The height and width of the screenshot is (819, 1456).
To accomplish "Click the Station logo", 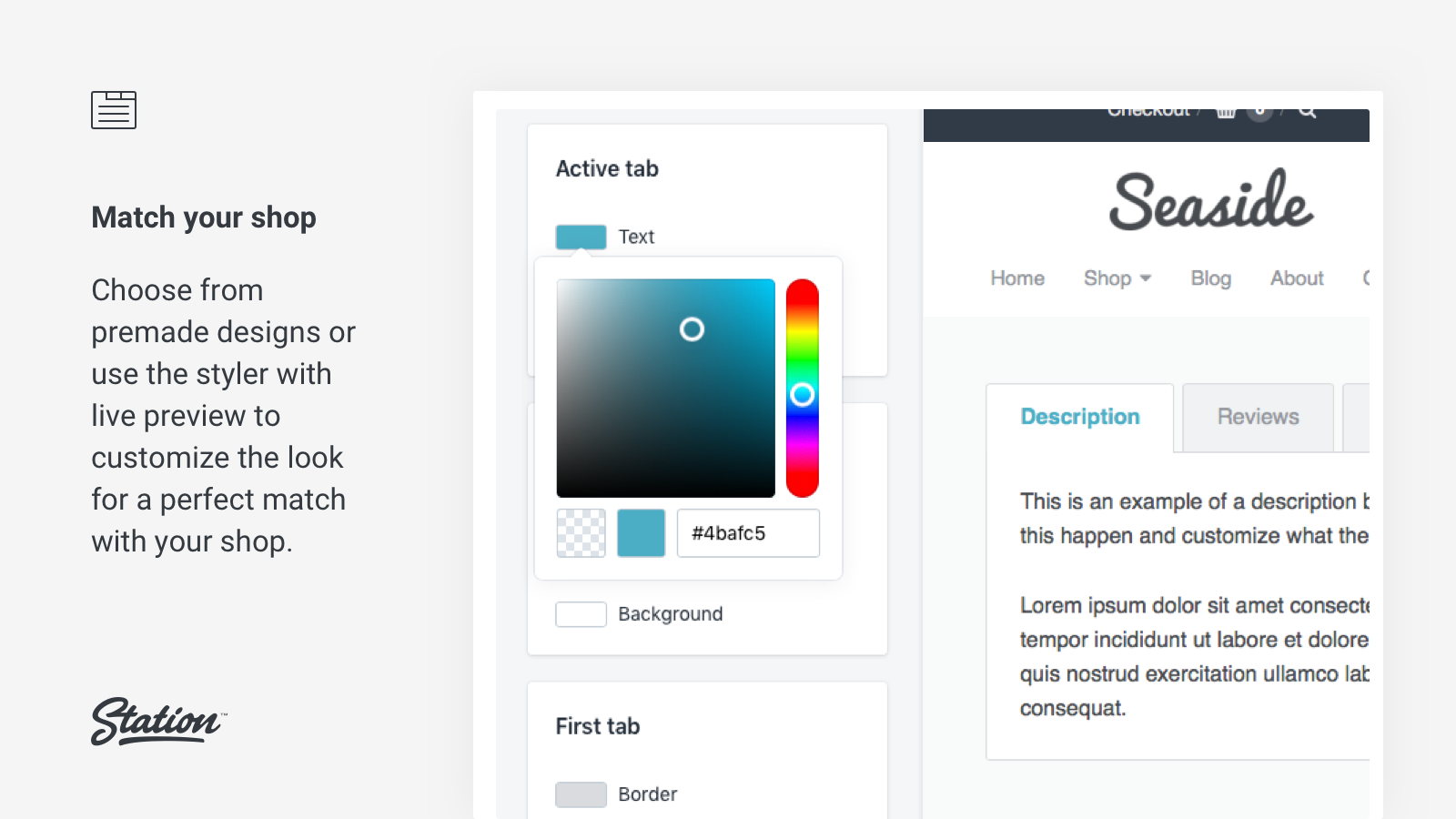I will pos(156,722).
